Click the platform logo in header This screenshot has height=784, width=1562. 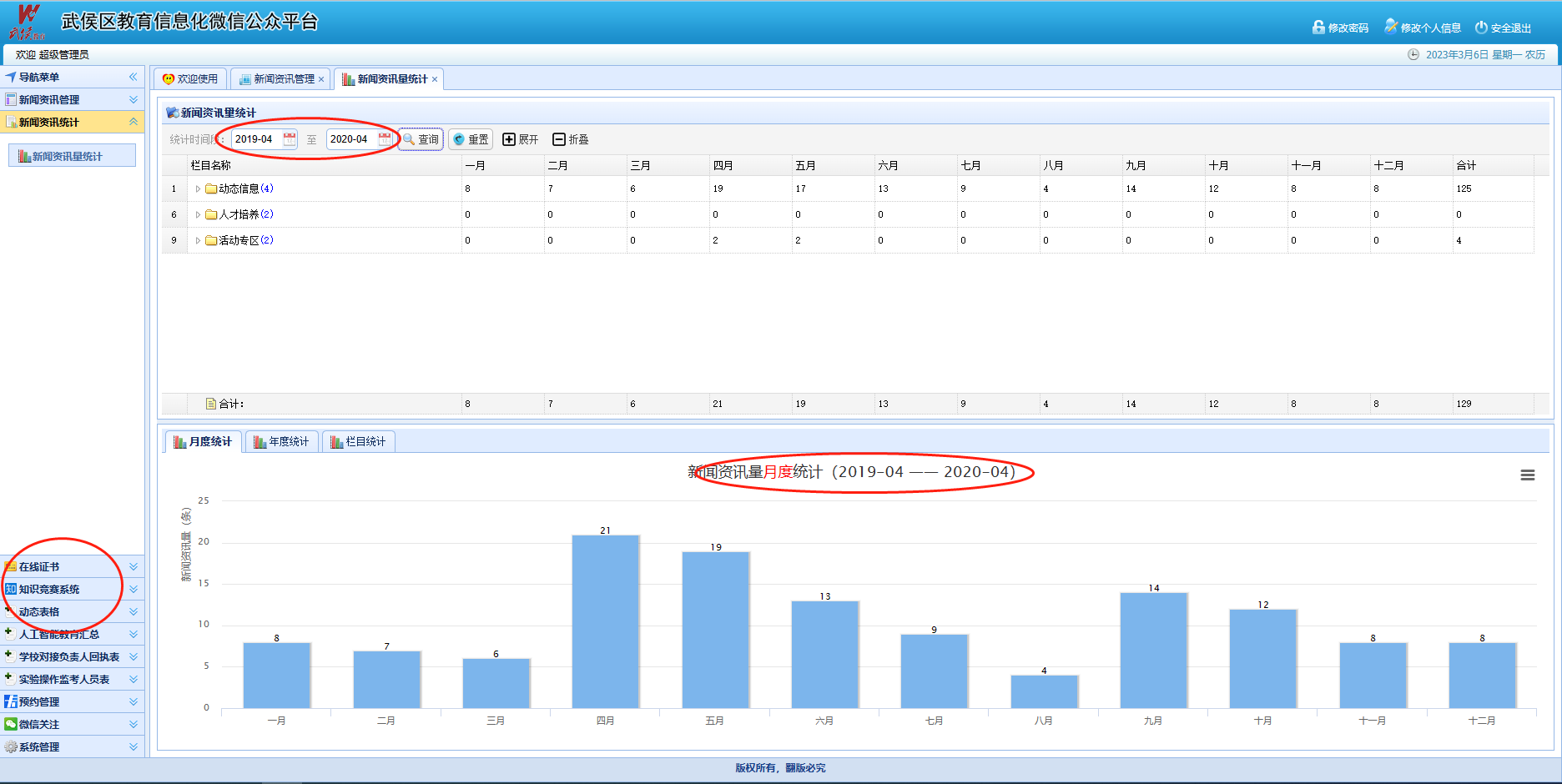[x=28, y=22]
